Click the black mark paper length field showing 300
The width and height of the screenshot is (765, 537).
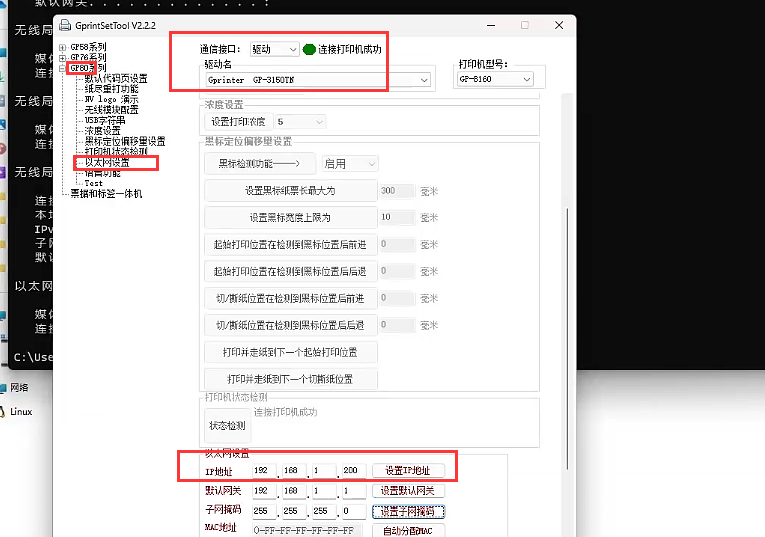pyautogui.click(x=397, y=191)
